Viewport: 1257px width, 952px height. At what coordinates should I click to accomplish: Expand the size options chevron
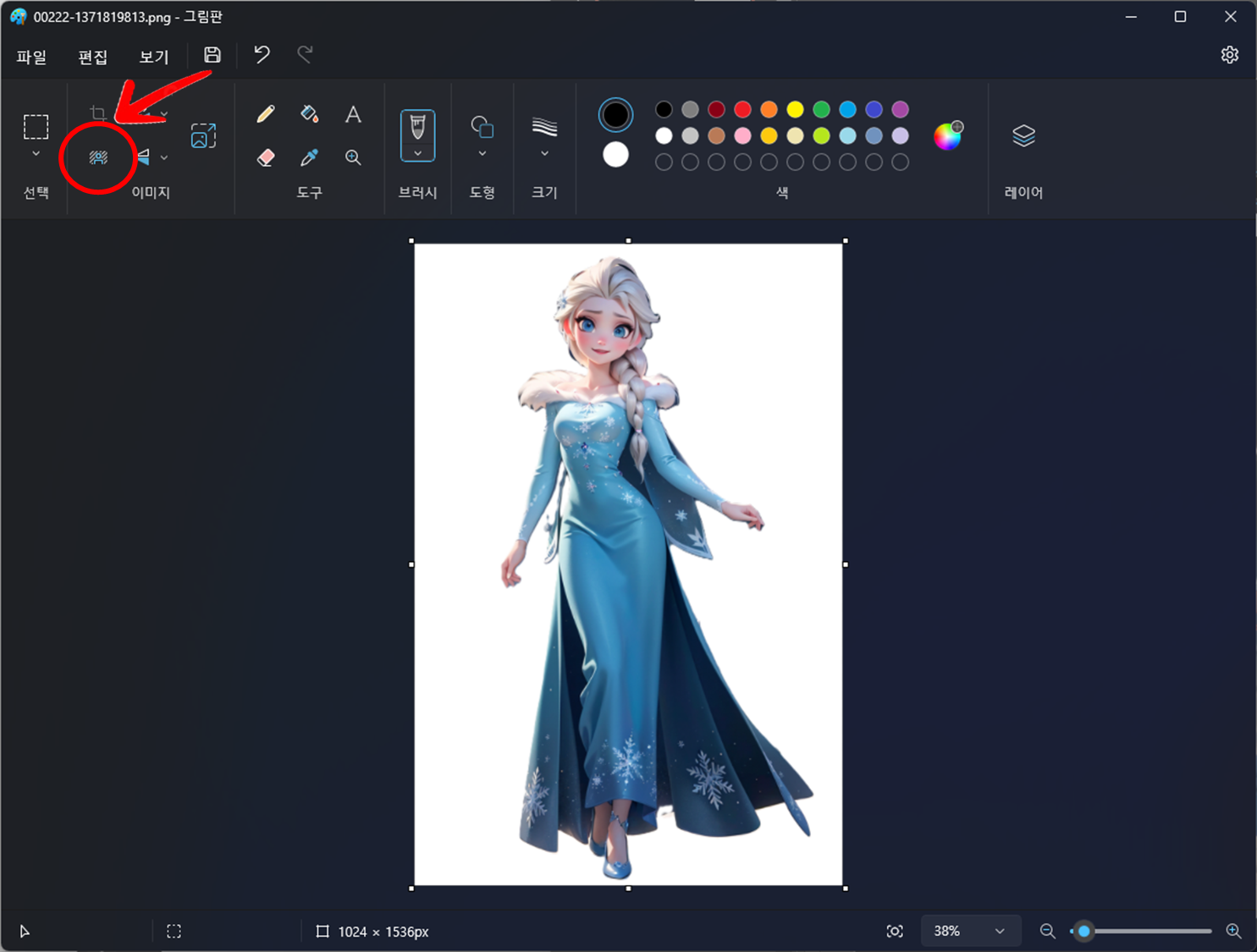544,154
